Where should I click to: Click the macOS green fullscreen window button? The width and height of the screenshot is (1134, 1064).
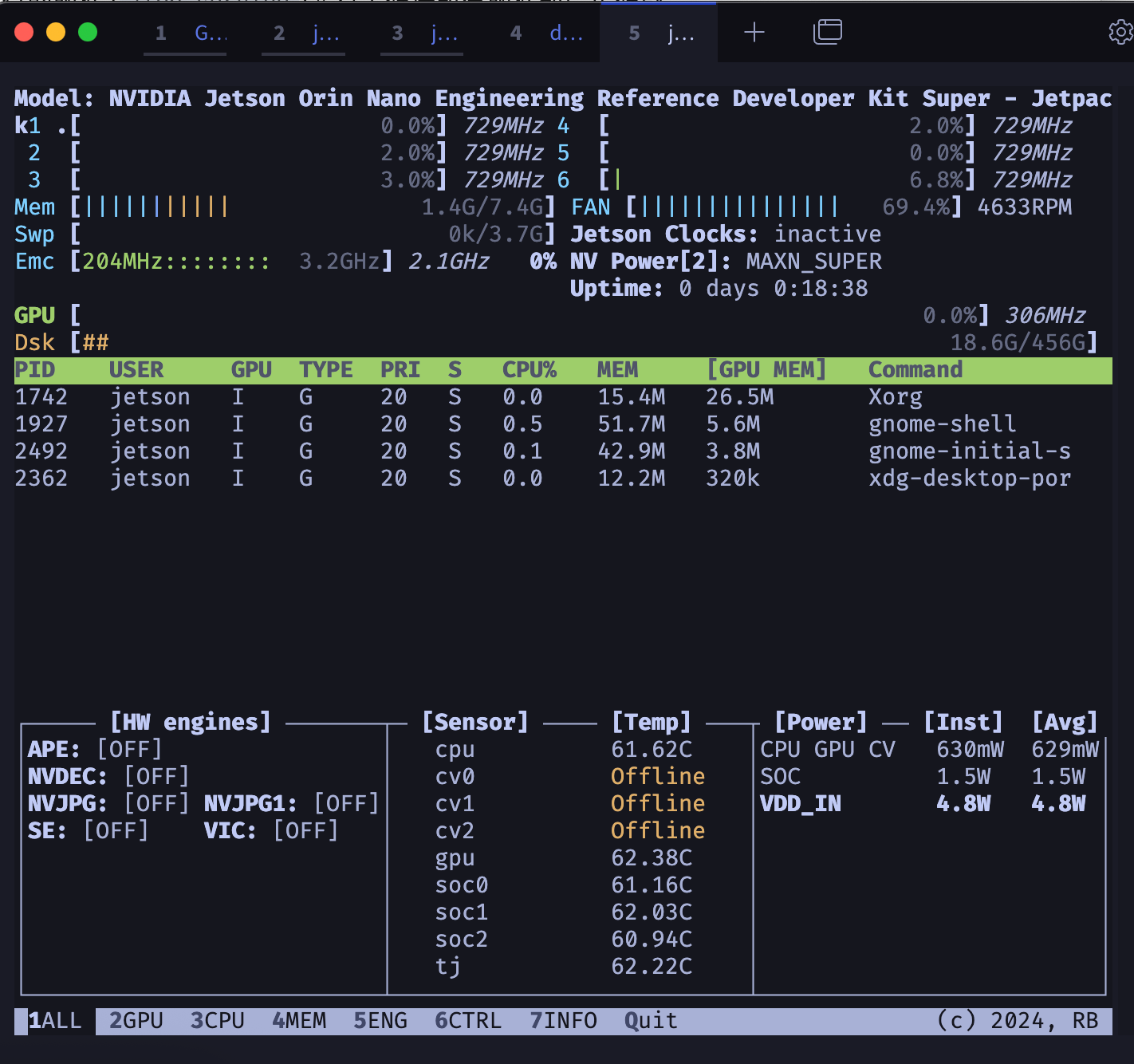click(x=88, y=32)
